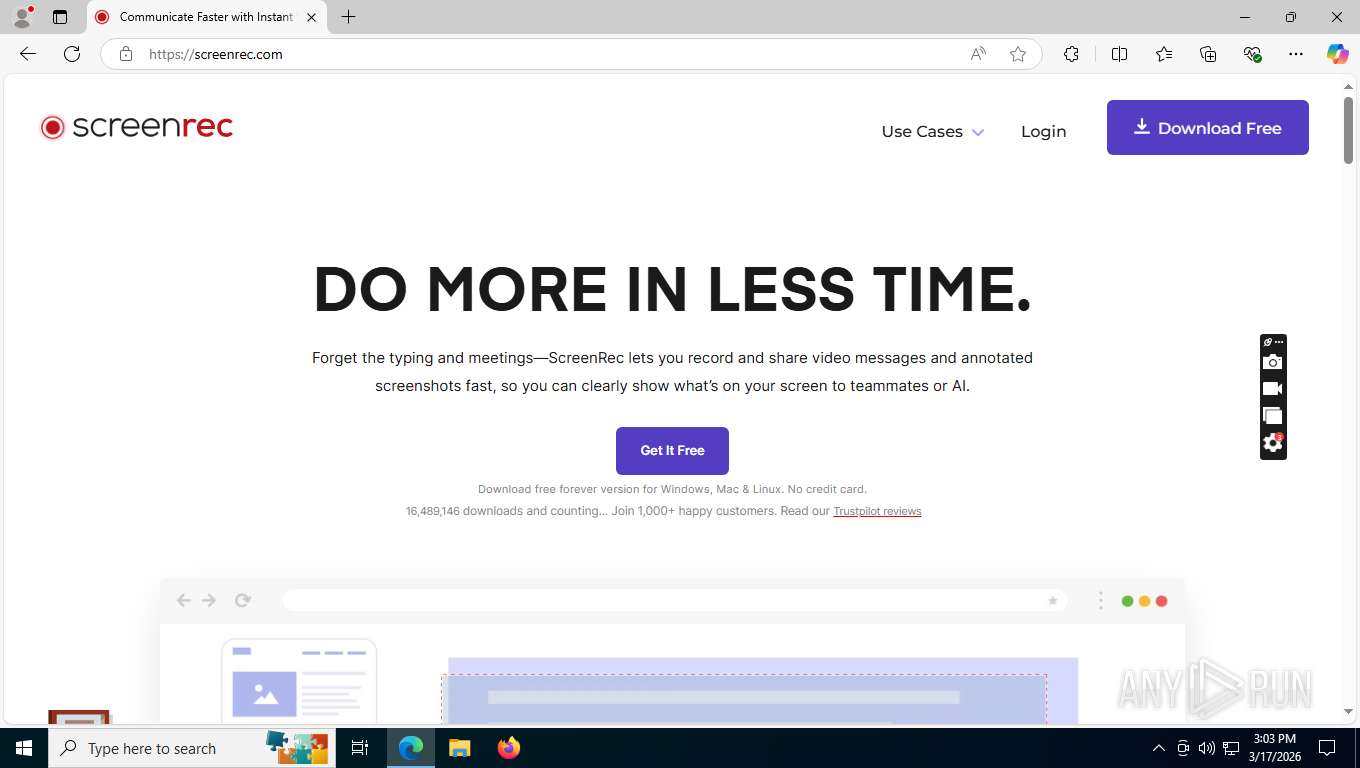Image resolution: width=1360 pixels, height=768 pixels.
Task: Take a screenshot with the ScreenRec camera icon
Action: tap(1272, 362)
